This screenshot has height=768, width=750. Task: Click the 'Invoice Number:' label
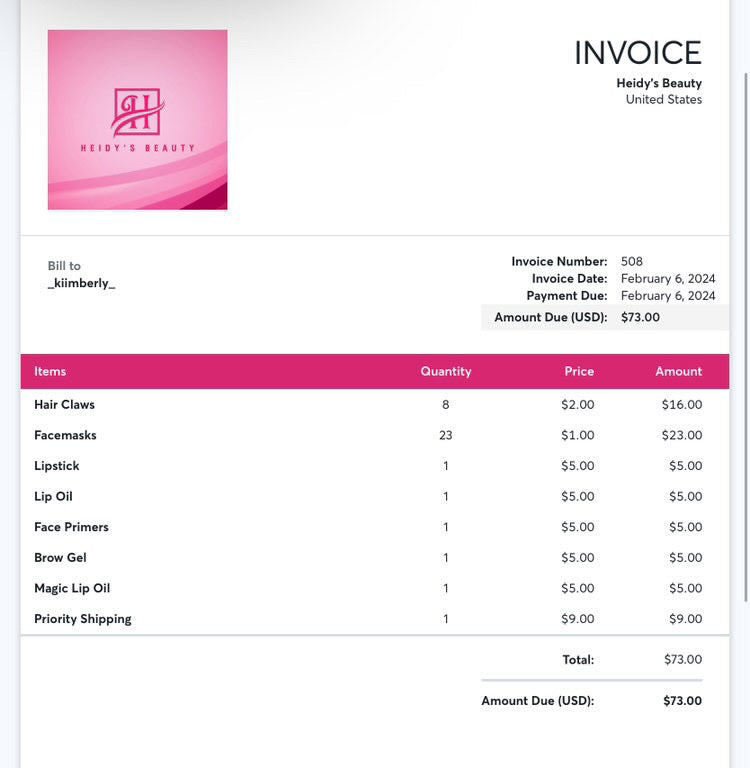(559, 262)
